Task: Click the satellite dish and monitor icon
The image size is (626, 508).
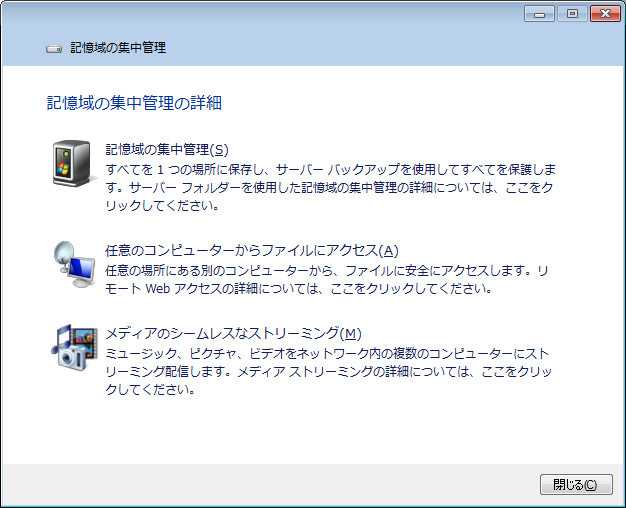Action: [75, 264]
